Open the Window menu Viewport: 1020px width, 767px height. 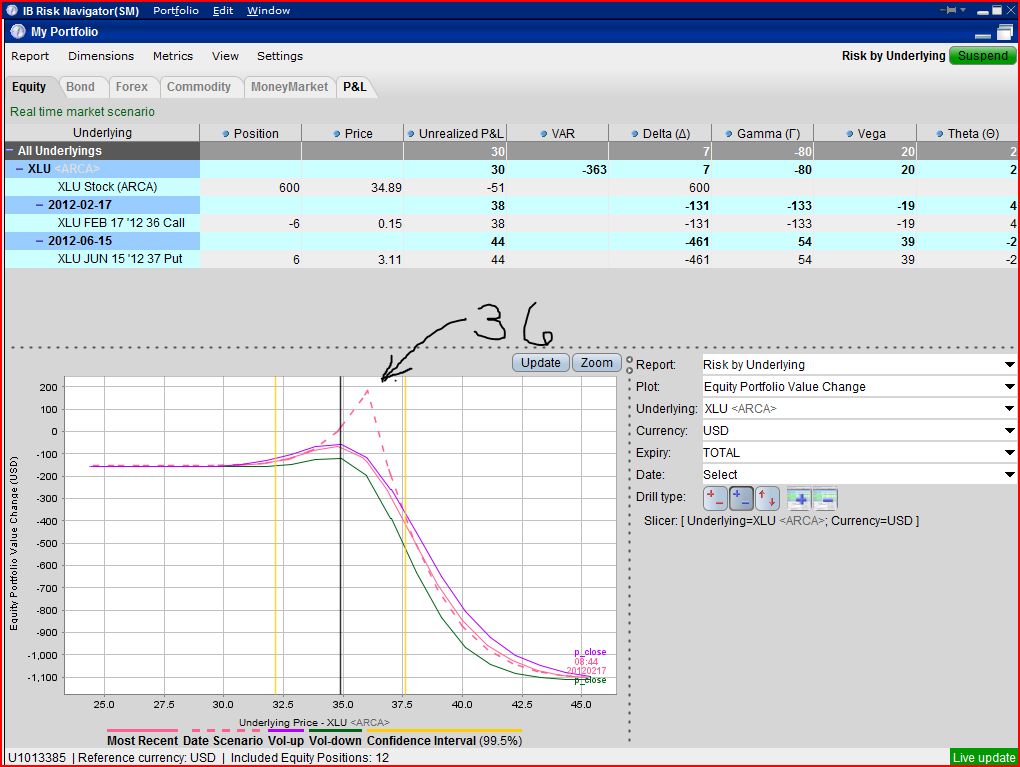click(x=268, y=10)
